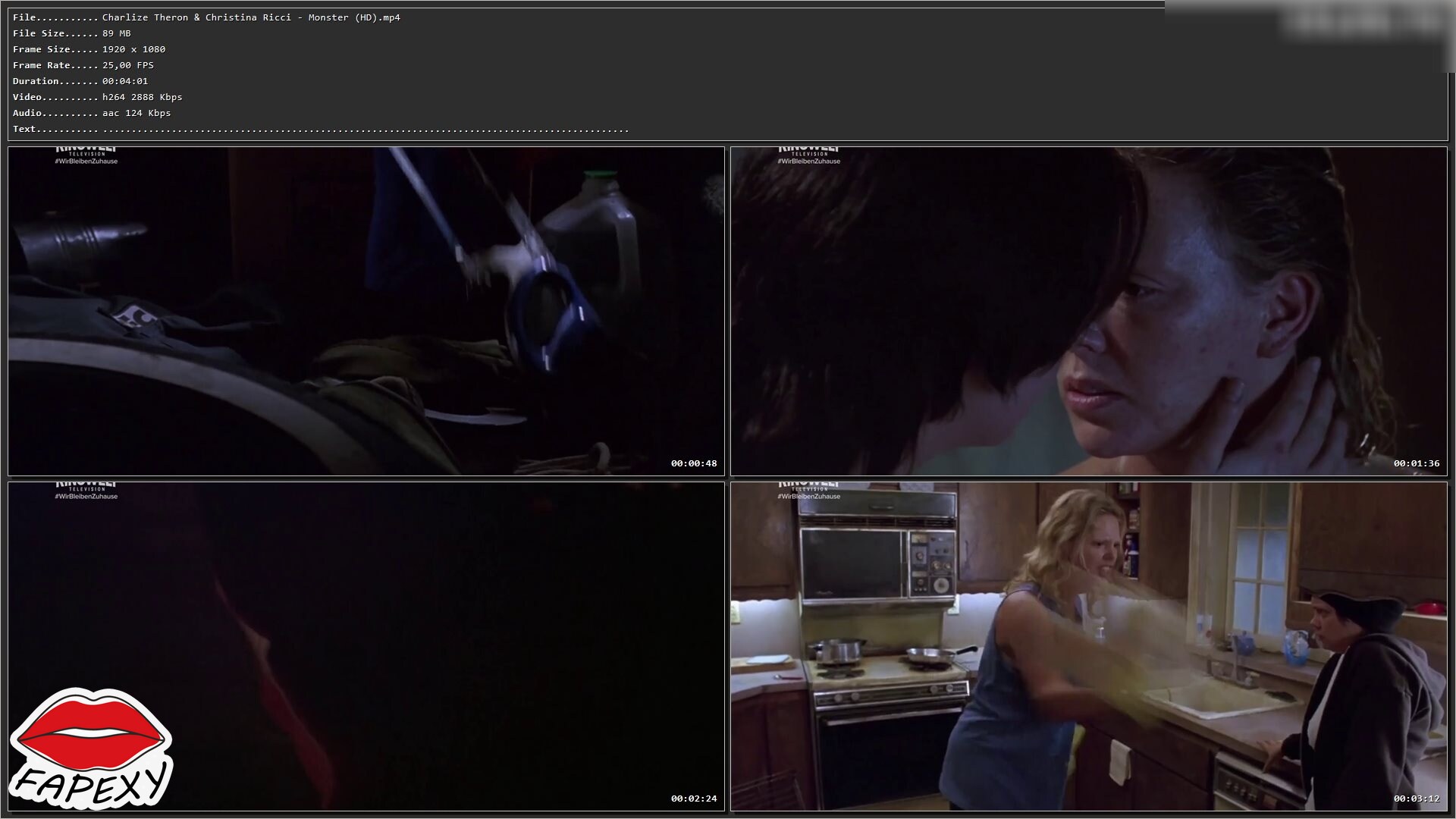Click the 00:00:48 timestamp label

(x=694, y=463)
